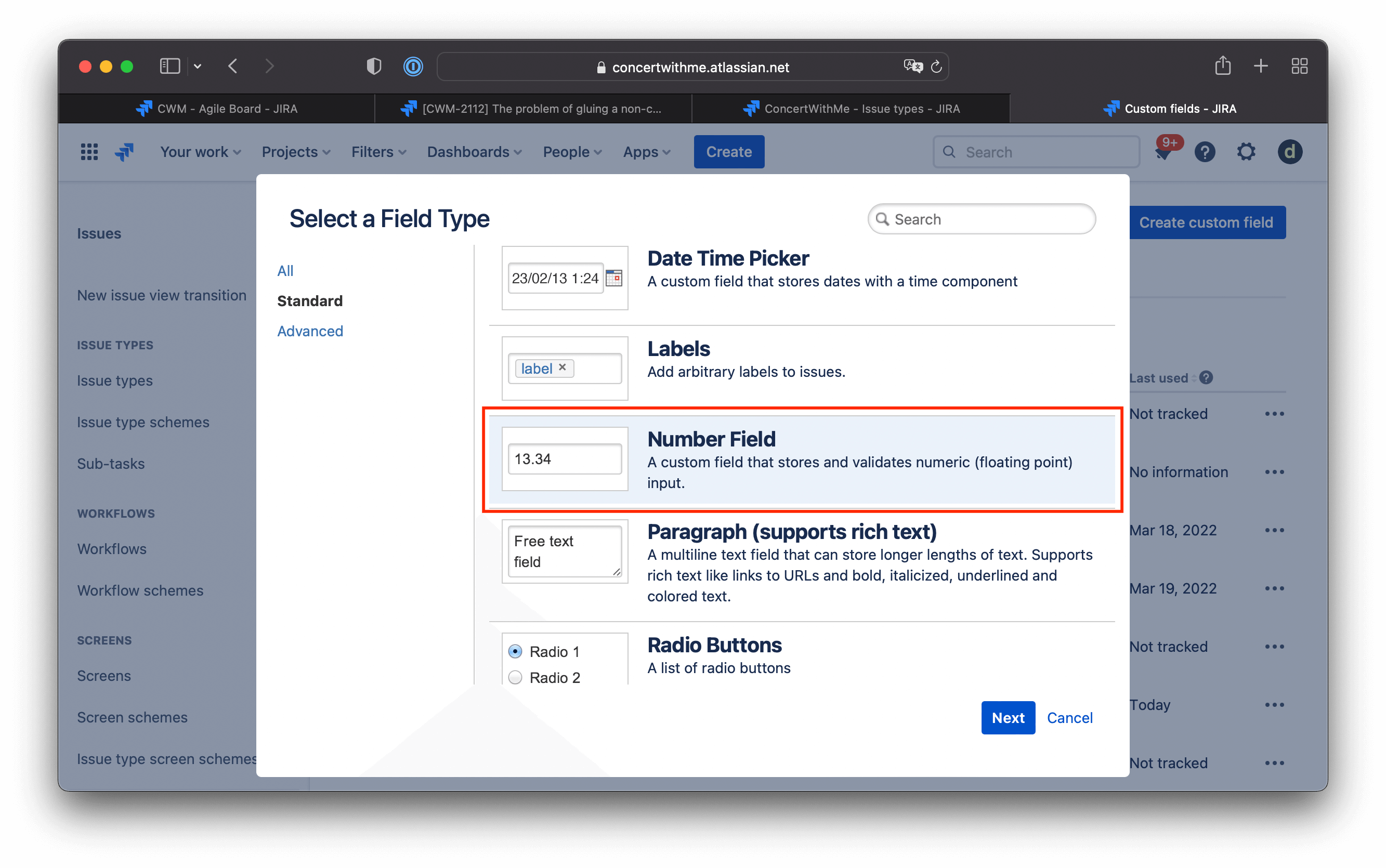The width and height of the screenshot is (1386, 868).
Task: Click the reload icon in the address bar
Action: click(x=936, y=67)
